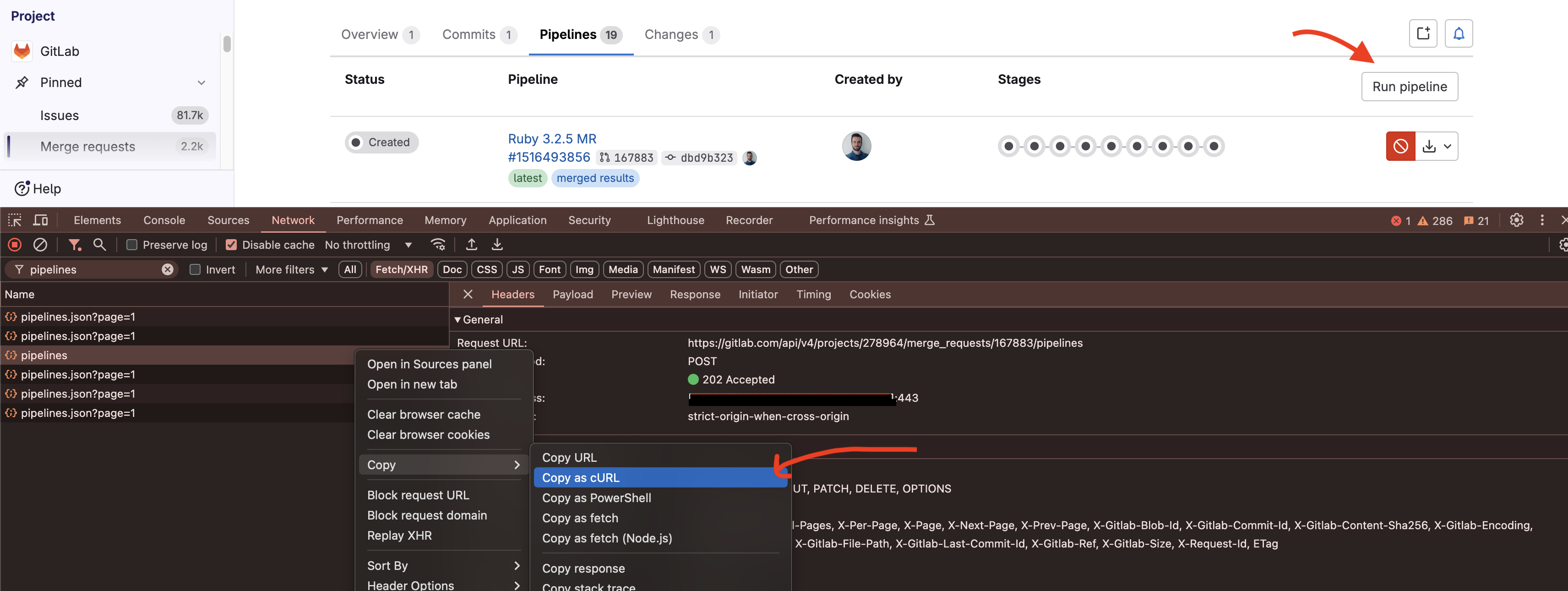
Task: Toggle the device toolbar
Action: pyautogui.click(x=40, y=220)
